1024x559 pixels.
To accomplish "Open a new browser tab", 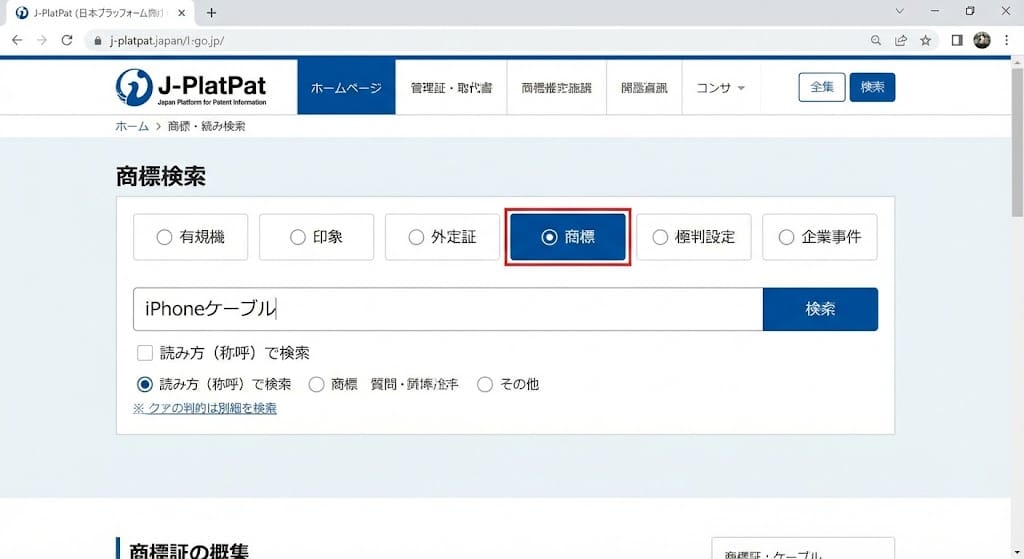I will click(212, 12).
